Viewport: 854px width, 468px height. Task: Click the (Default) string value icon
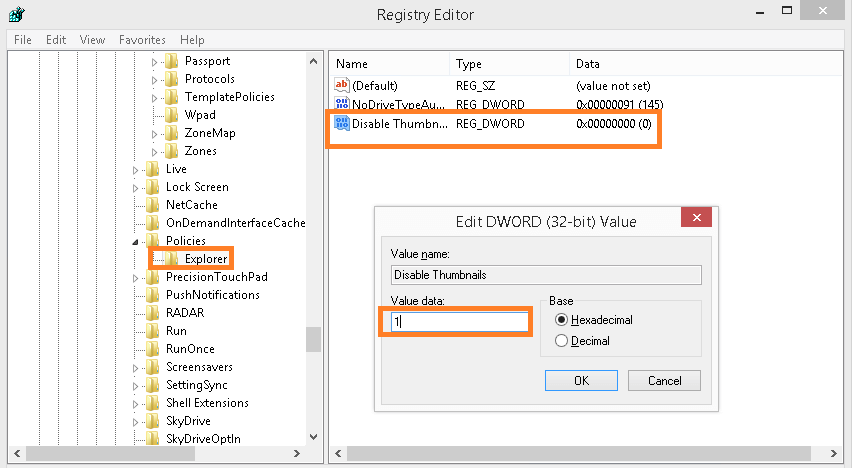click(341, 86)
